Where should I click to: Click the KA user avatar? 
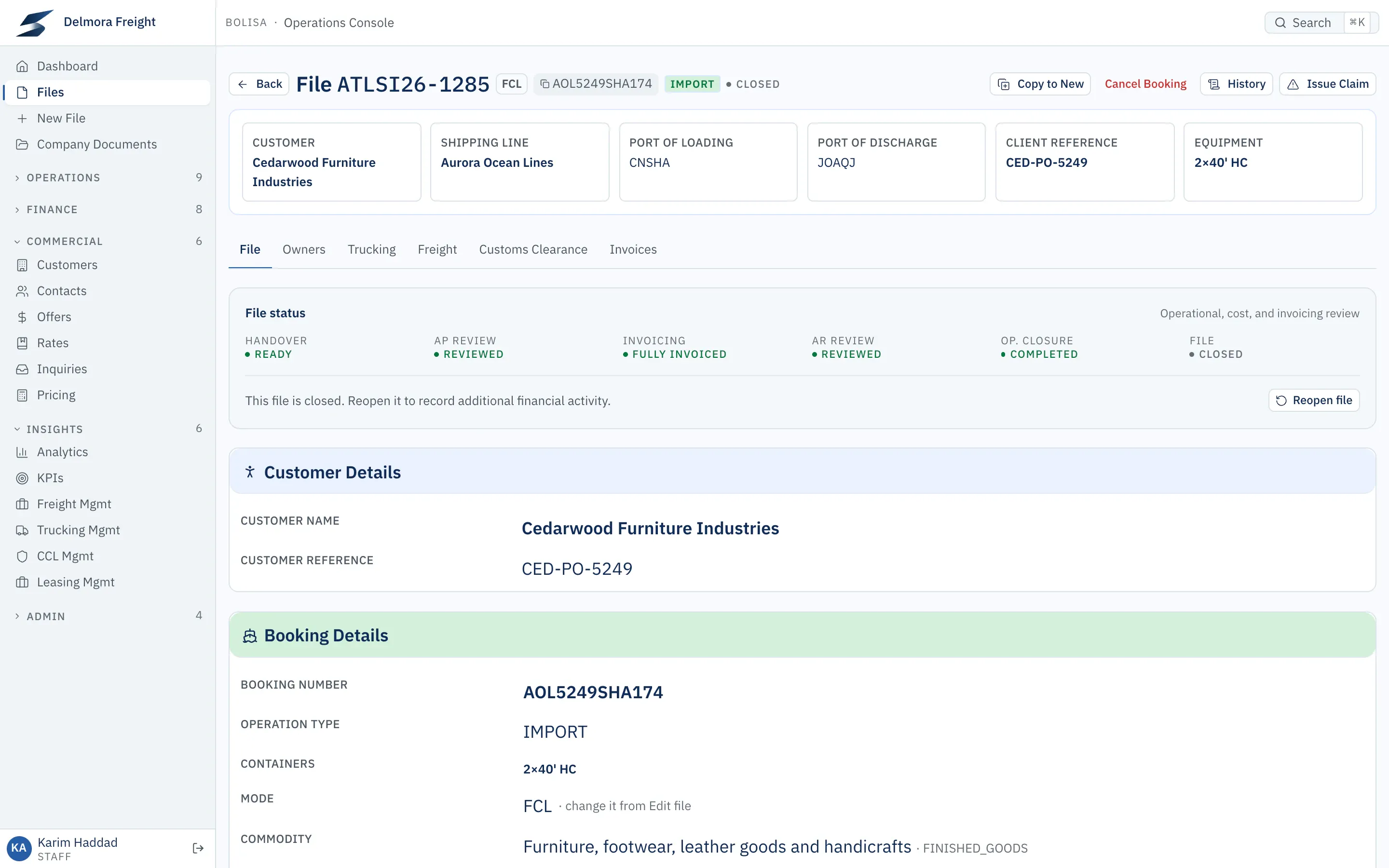(19, 849)
